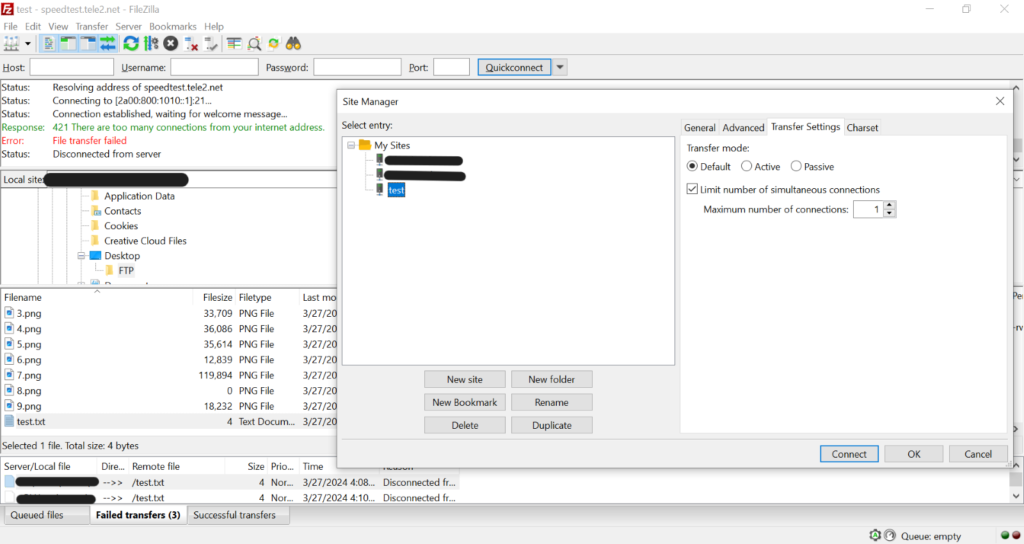Click the Host input field

click(72, 67)
